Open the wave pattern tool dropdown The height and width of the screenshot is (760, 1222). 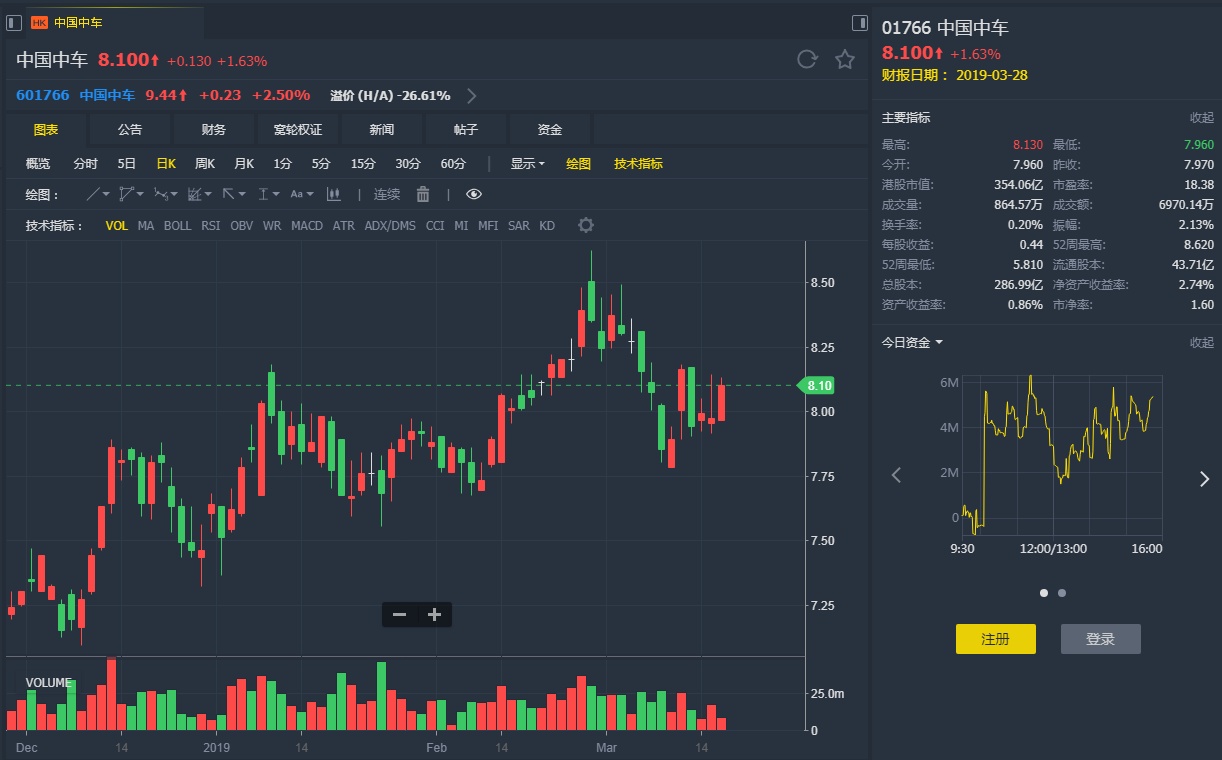tap(166, 194)
